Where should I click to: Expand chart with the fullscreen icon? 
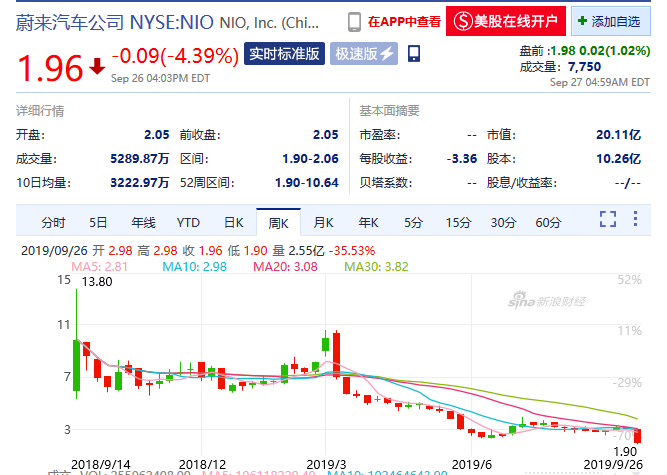point(608,219)
